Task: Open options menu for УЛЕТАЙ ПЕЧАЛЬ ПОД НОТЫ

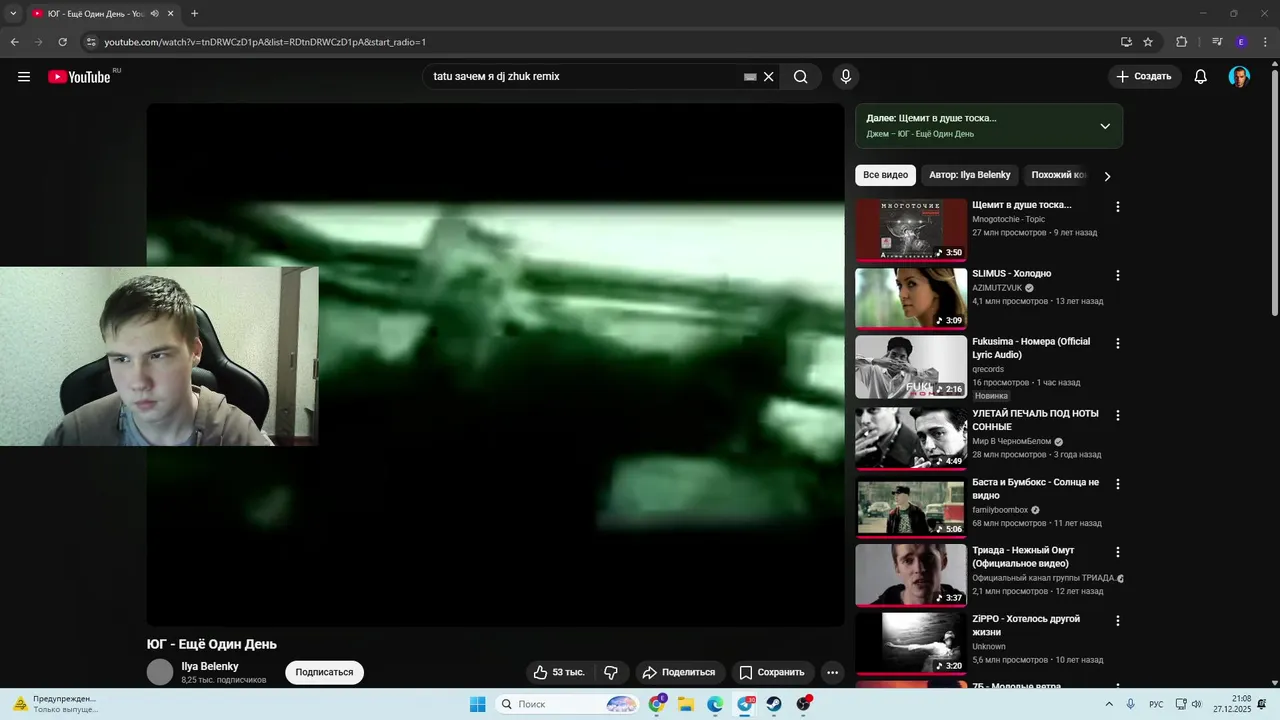Action: [1118, 415]
